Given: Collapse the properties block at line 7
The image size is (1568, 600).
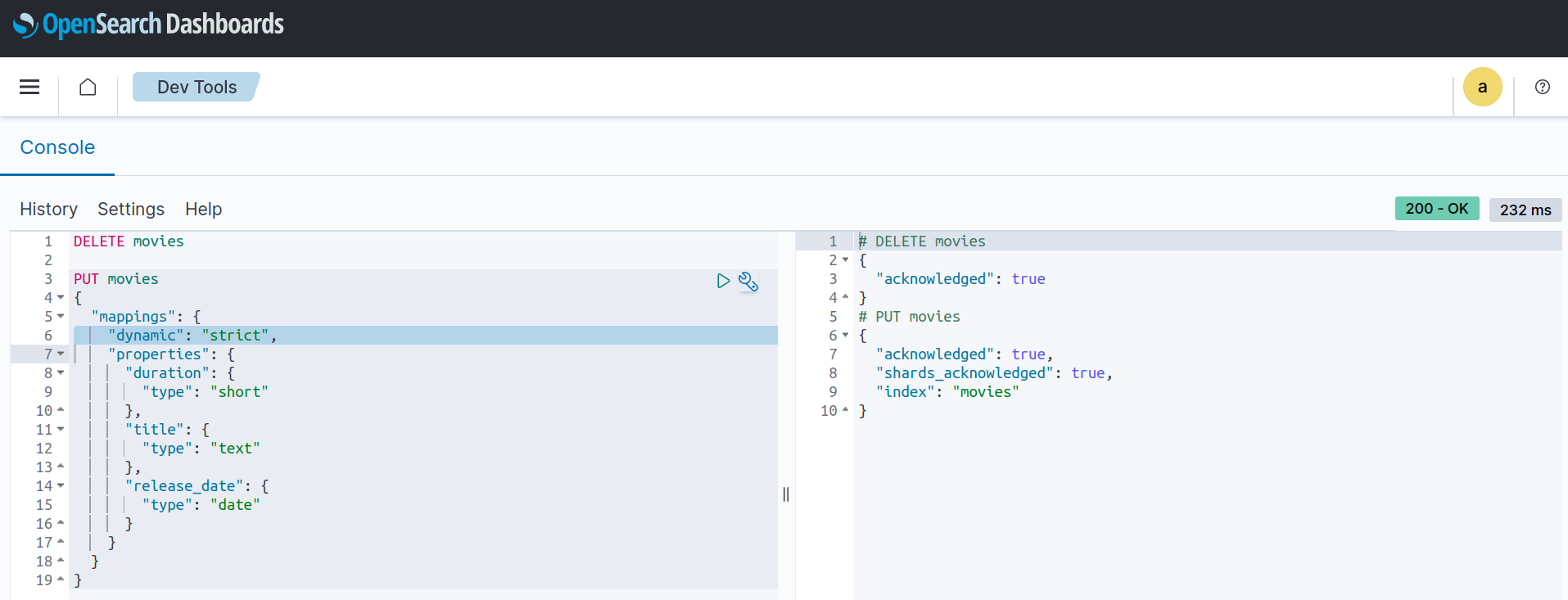Looking at the screenshot, I should pos(61,354).
